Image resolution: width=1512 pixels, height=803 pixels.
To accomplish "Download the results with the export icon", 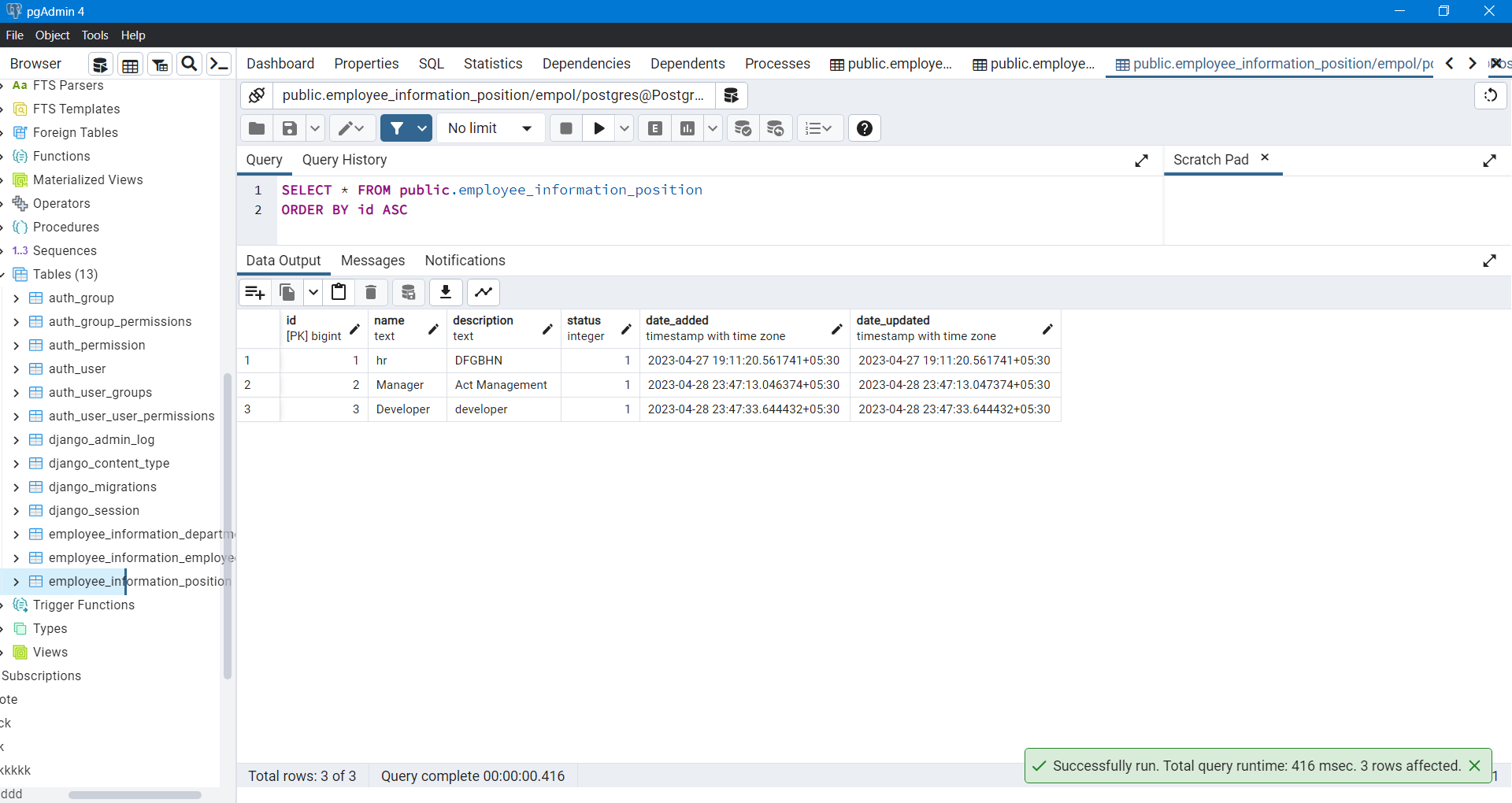I will pyautogui.click(x=446, y=292).
